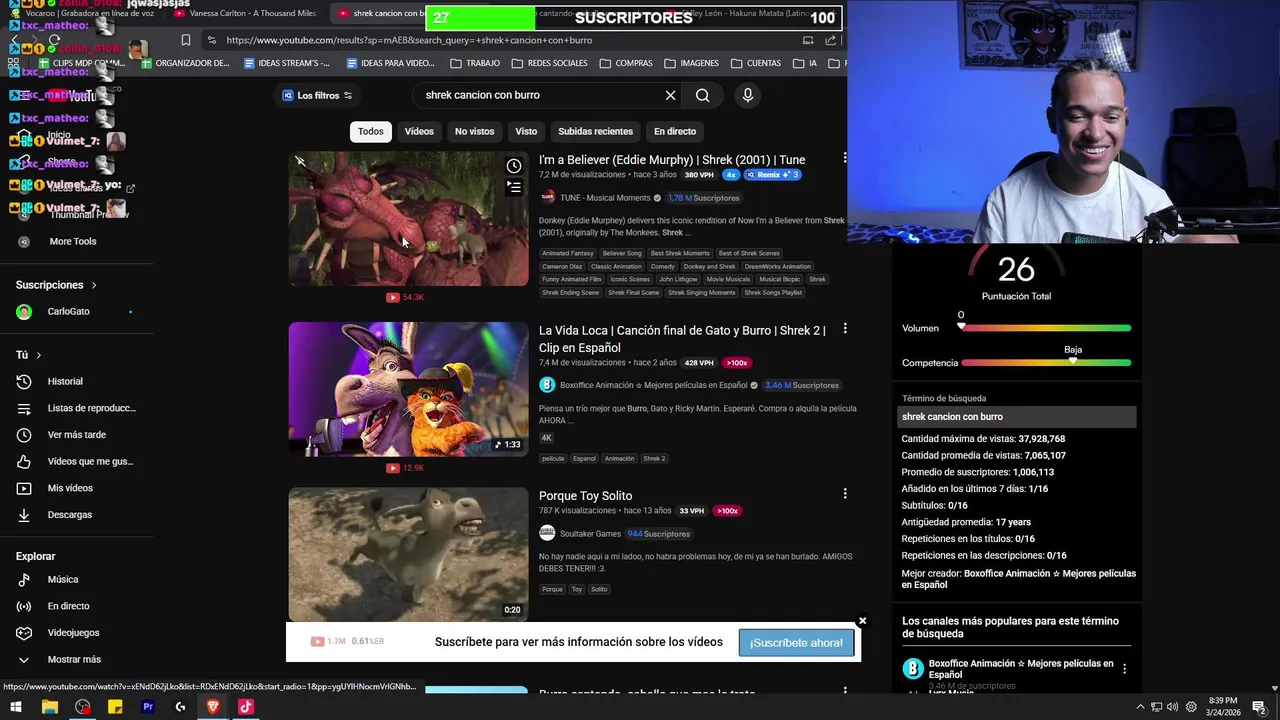Open I'm a Believer video thumbnail
Screen dimensions: 1280x720
(x=408, y=218)
